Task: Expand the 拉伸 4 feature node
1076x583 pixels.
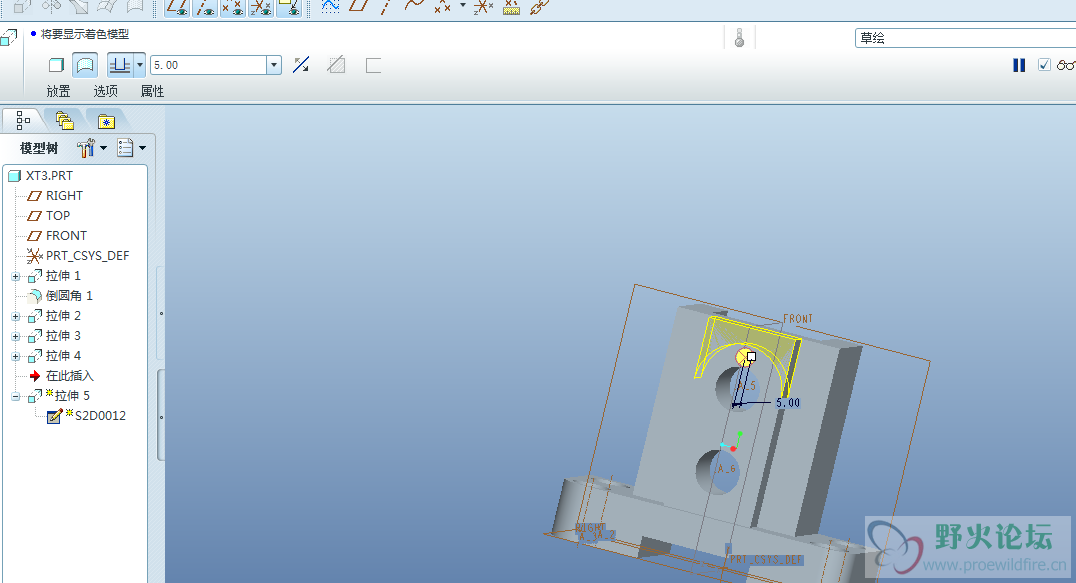Action: [x=16, y=356]
